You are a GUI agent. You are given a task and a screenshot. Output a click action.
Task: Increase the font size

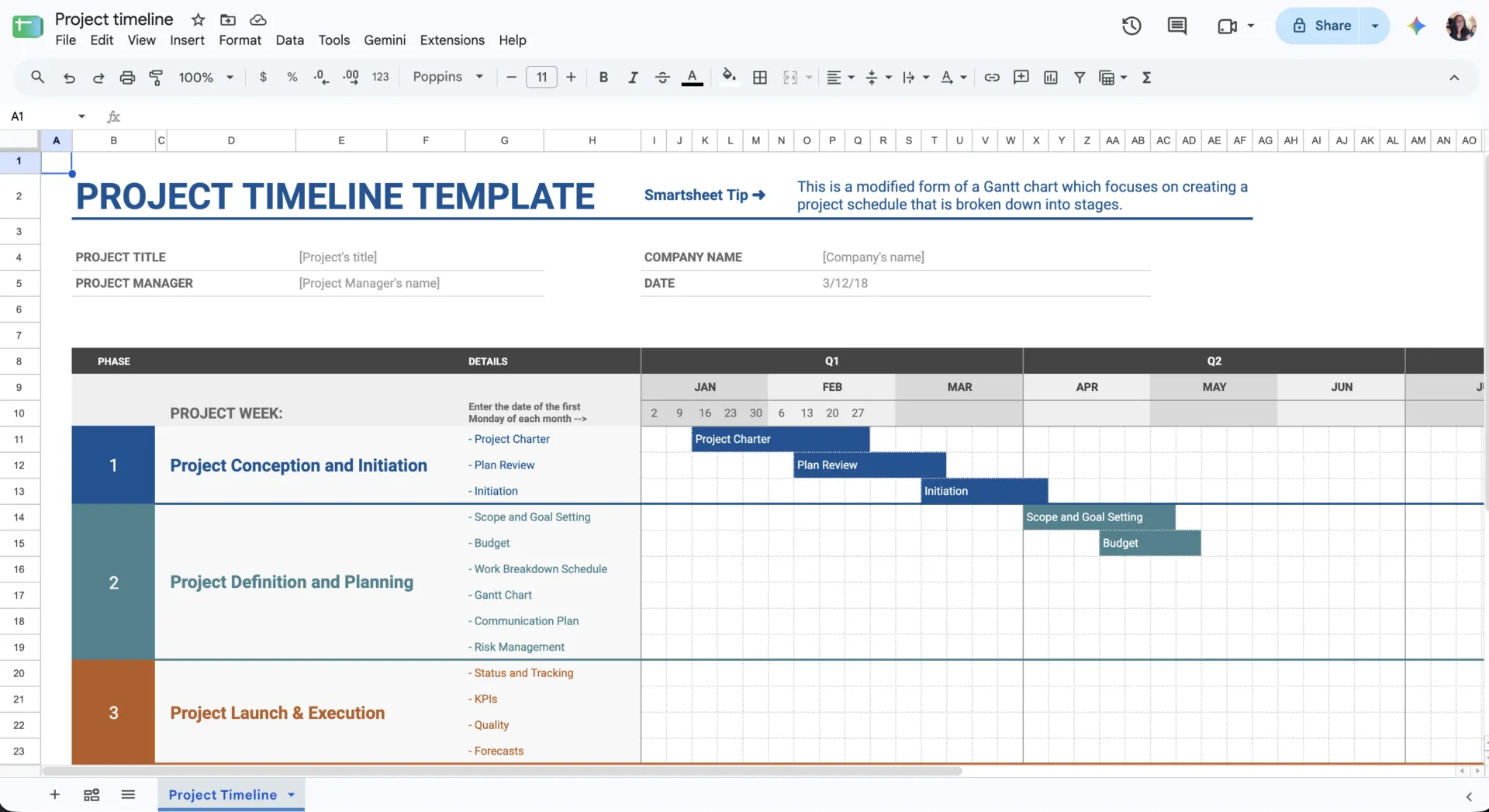coord(571,78)
